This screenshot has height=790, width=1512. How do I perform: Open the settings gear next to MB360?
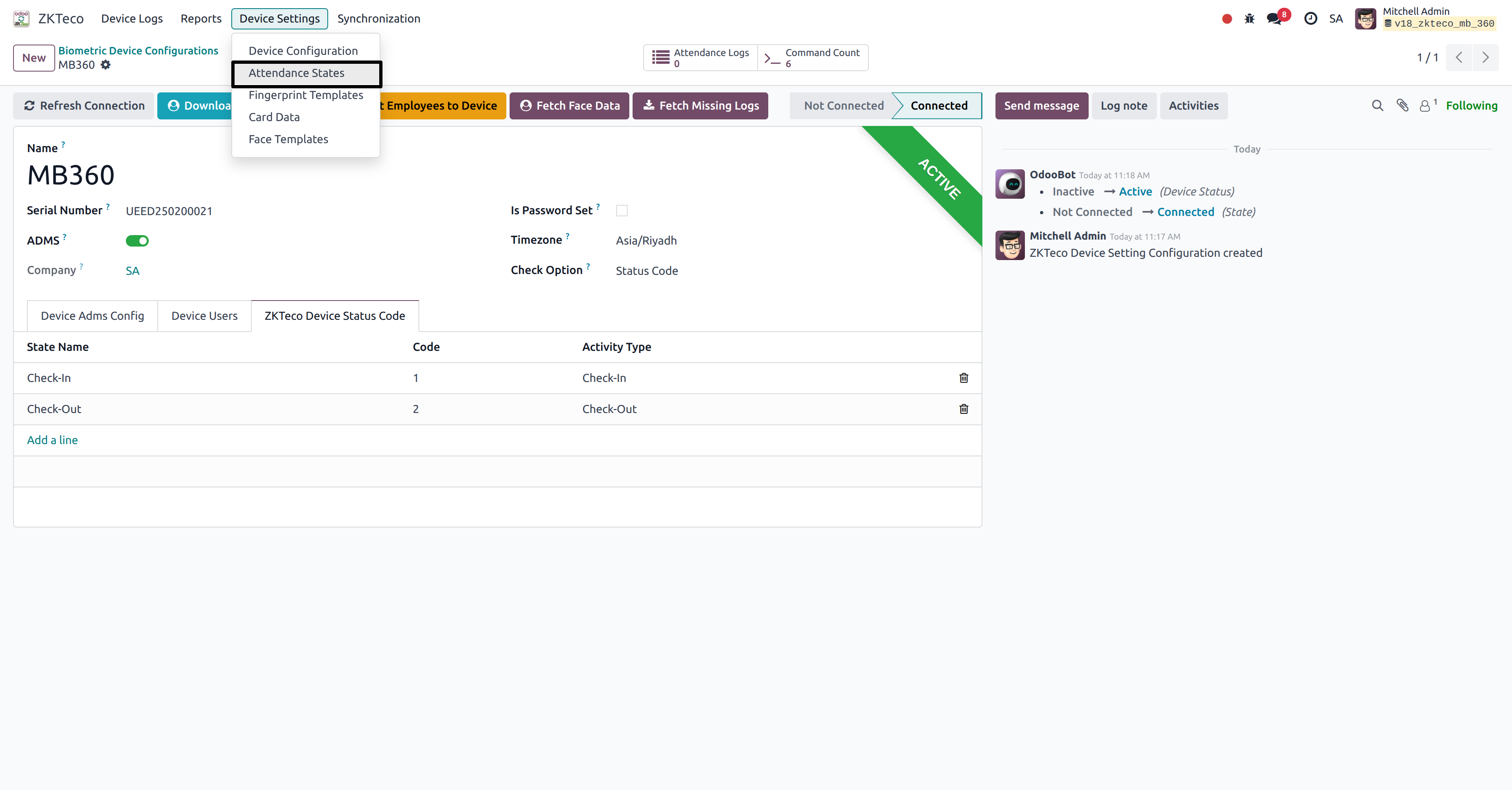pyautogui.click(x=106, y=65)
